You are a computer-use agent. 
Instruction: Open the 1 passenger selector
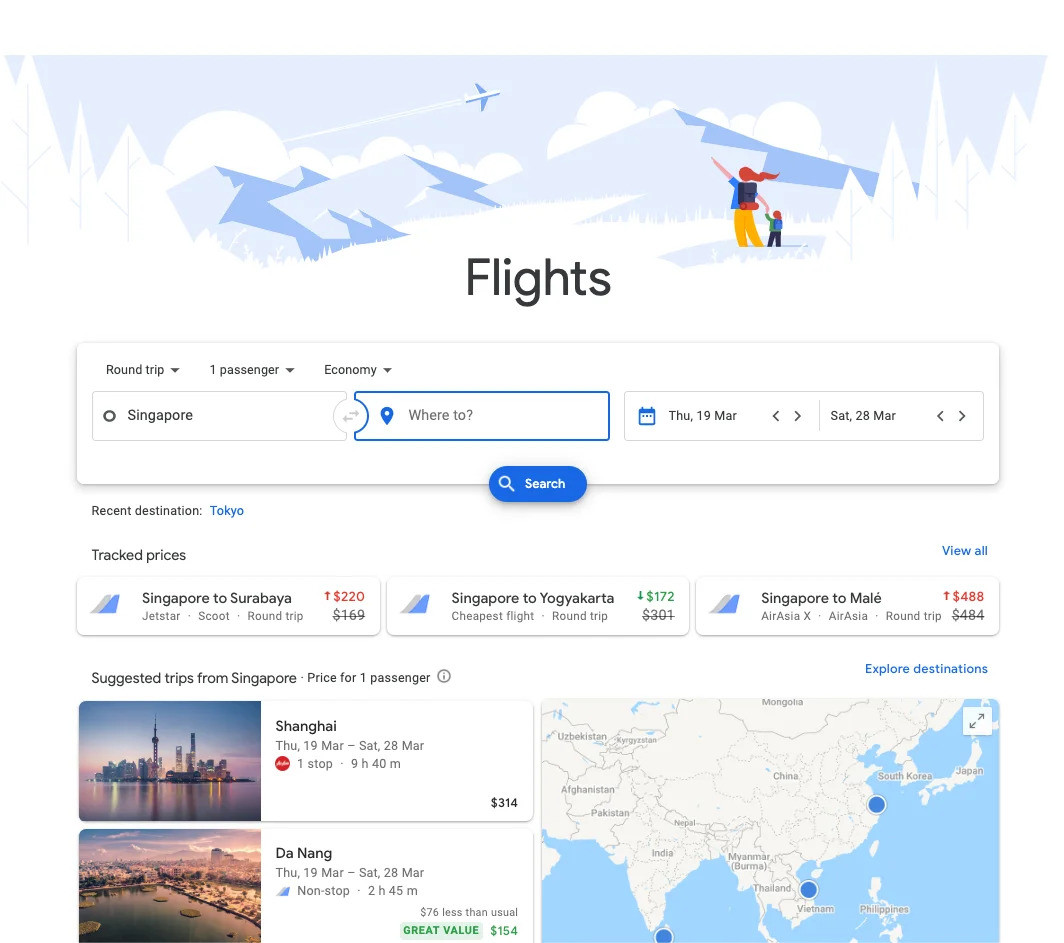coord(252,370)
